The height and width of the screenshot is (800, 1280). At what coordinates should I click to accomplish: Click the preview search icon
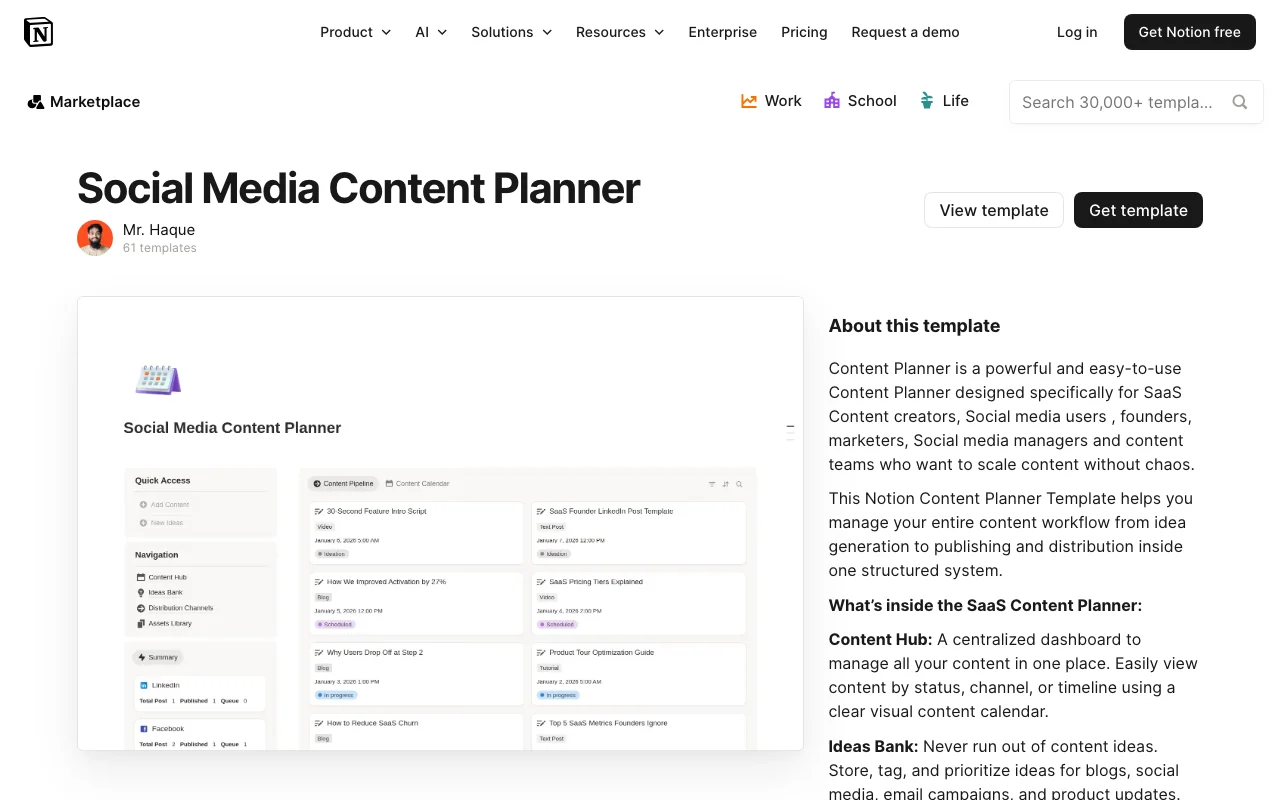point(739,484)
